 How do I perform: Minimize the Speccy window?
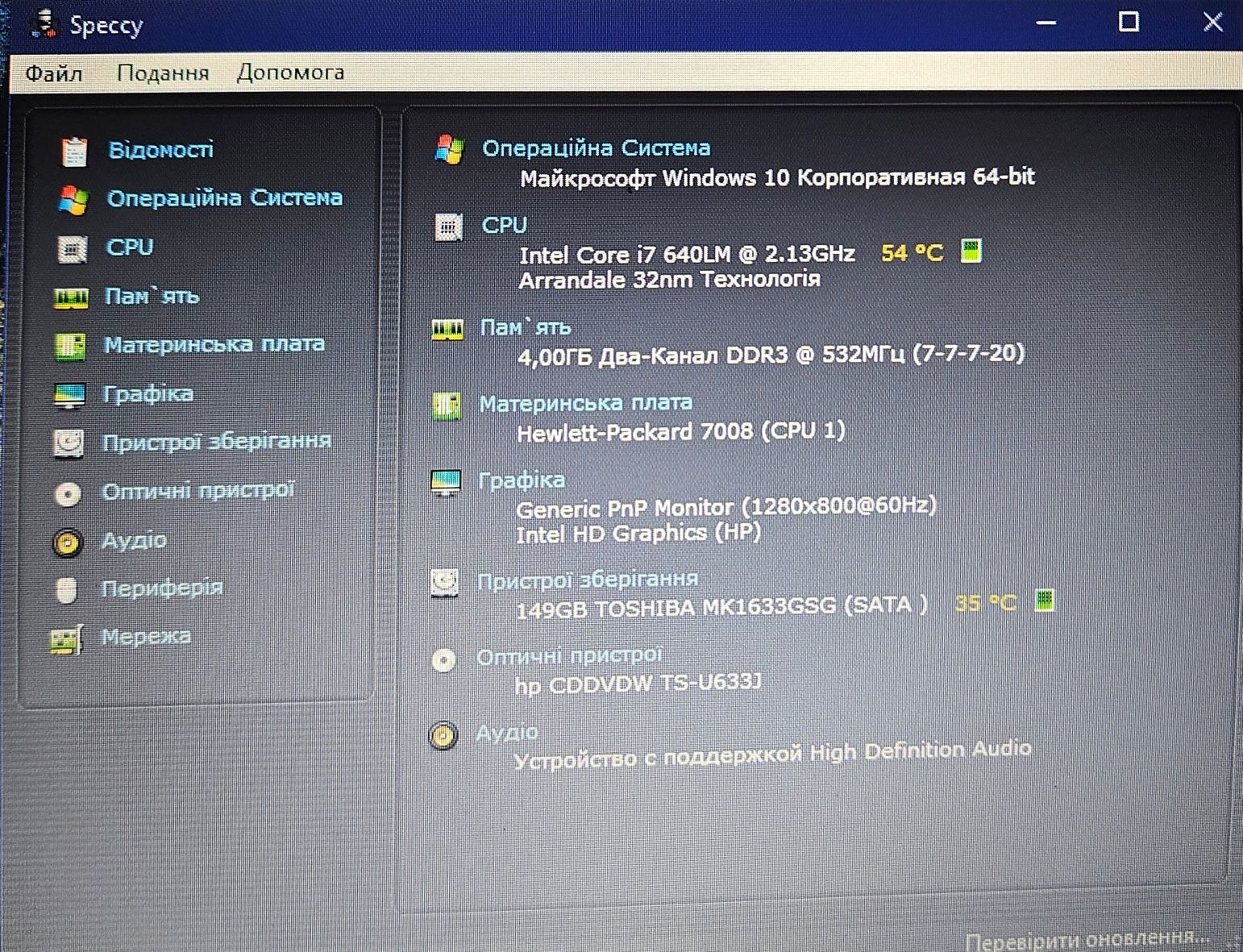point(1046,23)
